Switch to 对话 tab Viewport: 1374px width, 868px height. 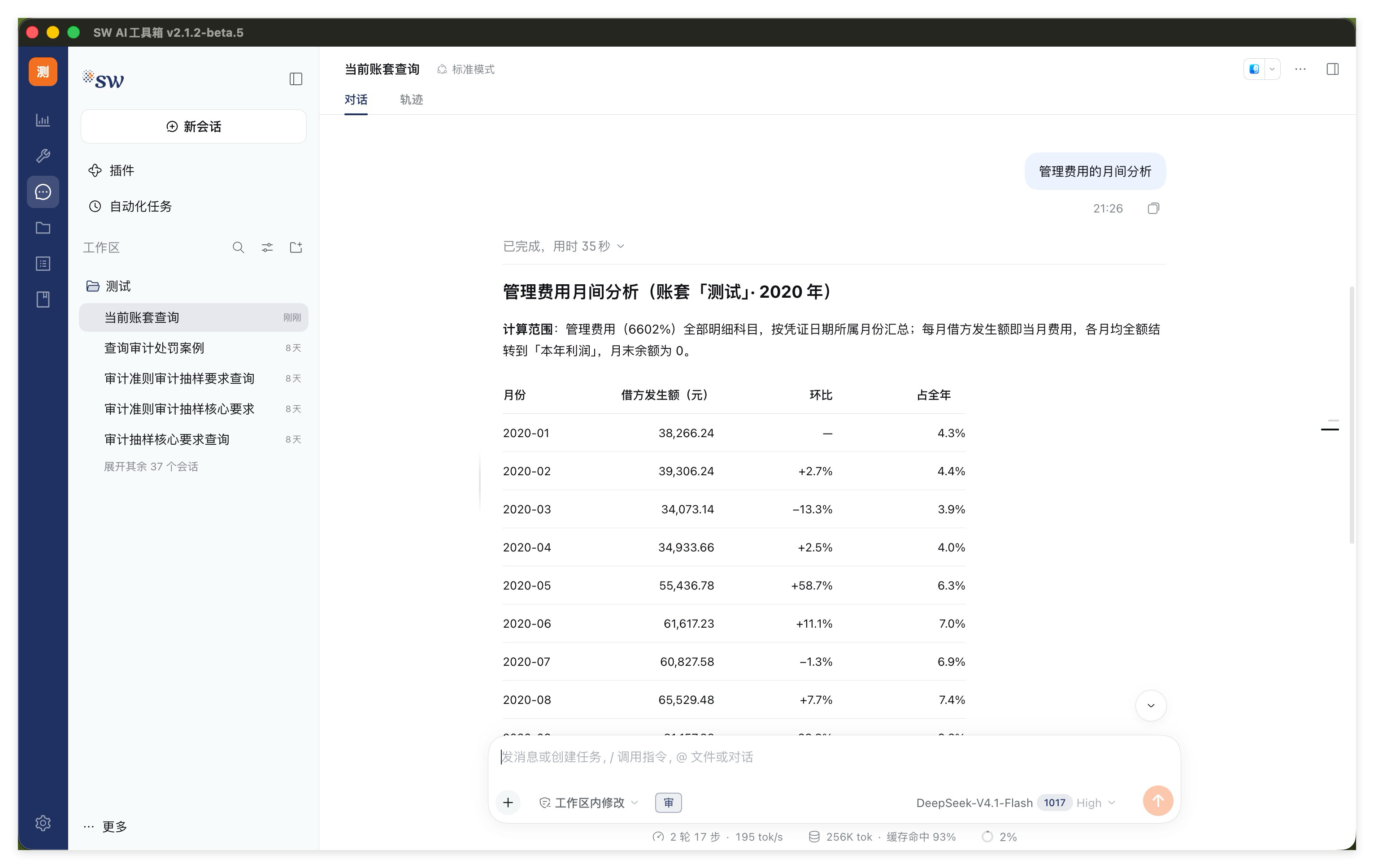pos(356,100)
